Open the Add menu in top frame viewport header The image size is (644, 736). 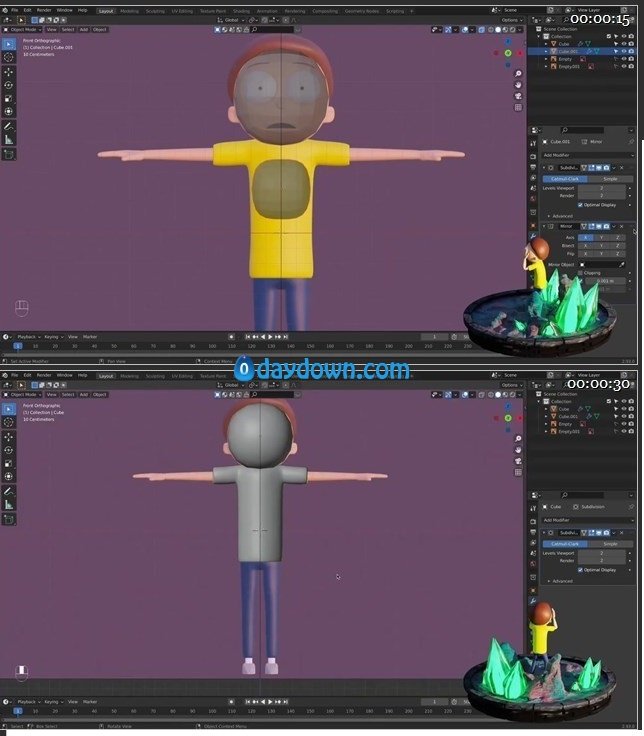click(84, 30)
